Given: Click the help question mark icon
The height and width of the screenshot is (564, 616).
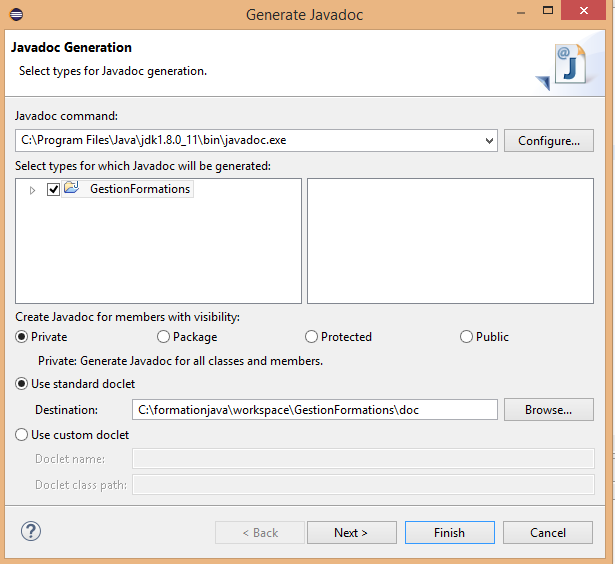Looking at the screenshot, I should [31, 532].
